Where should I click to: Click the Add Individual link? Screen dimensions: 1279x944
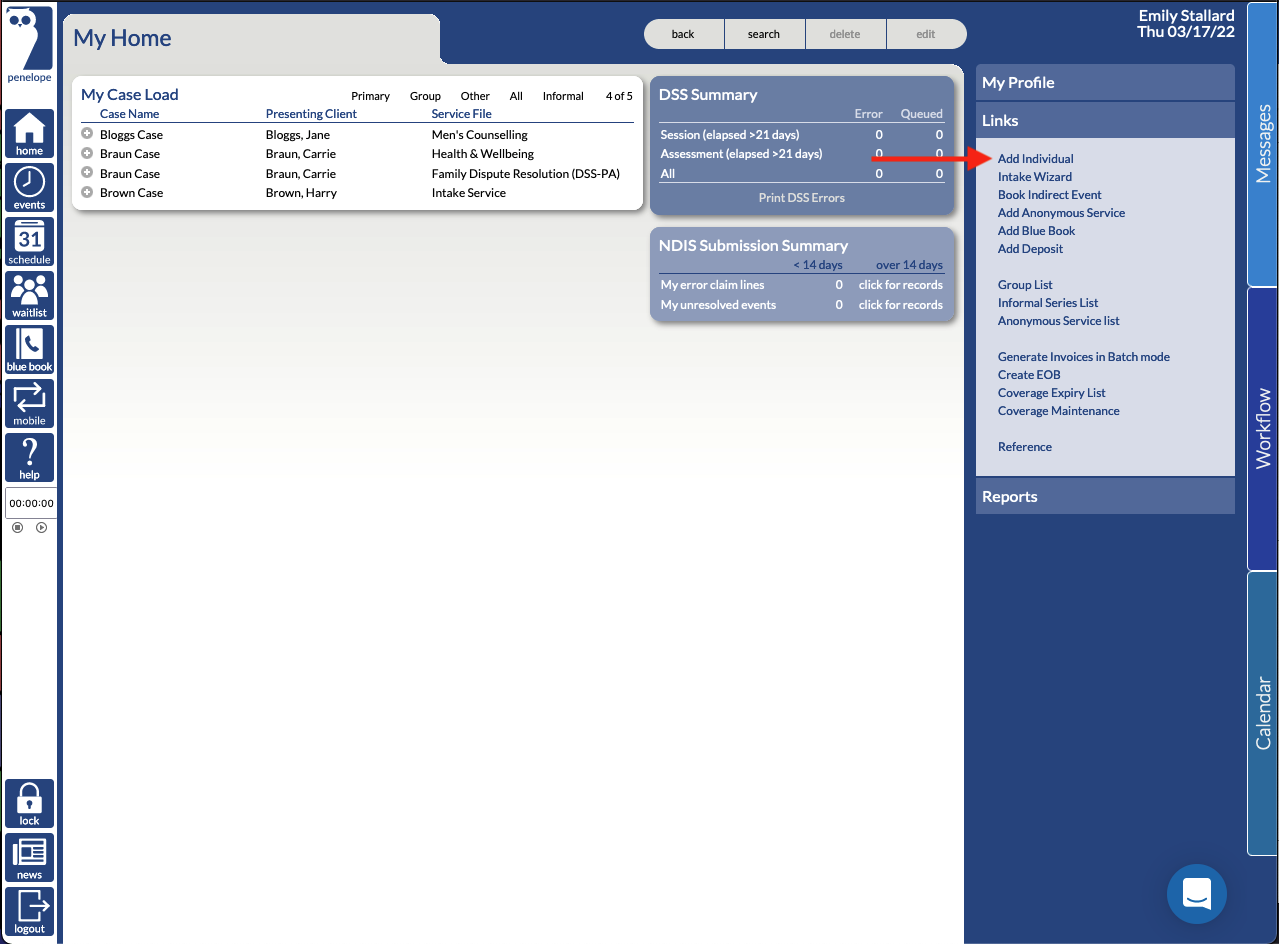1035,159
